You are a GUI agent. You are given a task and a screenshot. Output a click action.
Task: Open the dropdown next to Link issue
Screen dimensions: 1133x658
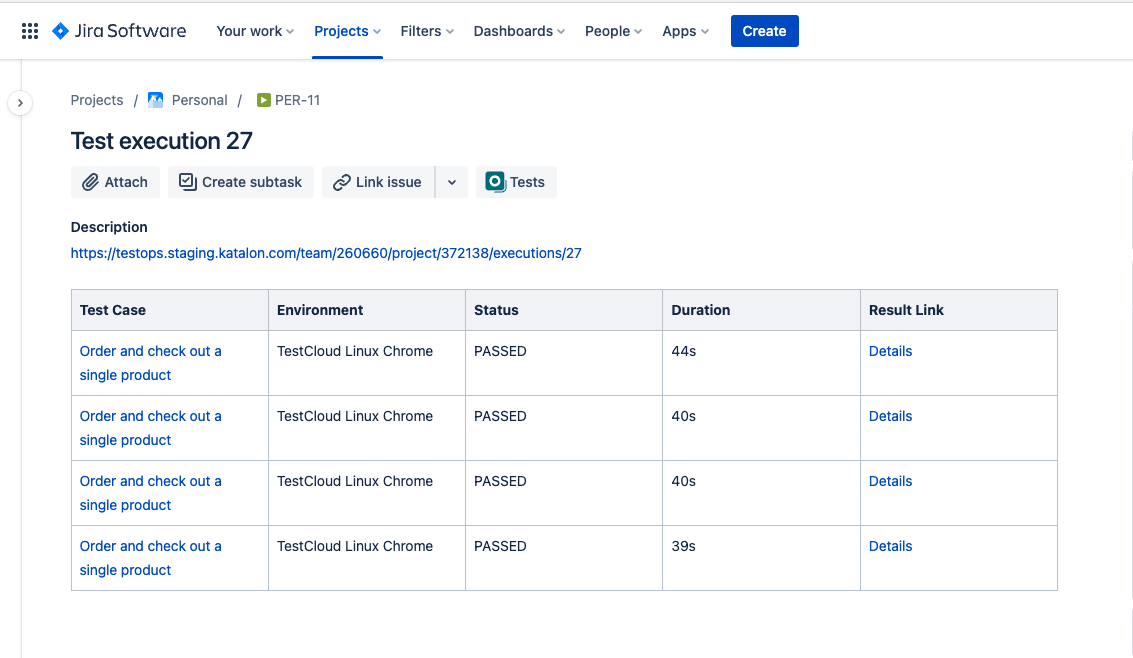(452, 182)
